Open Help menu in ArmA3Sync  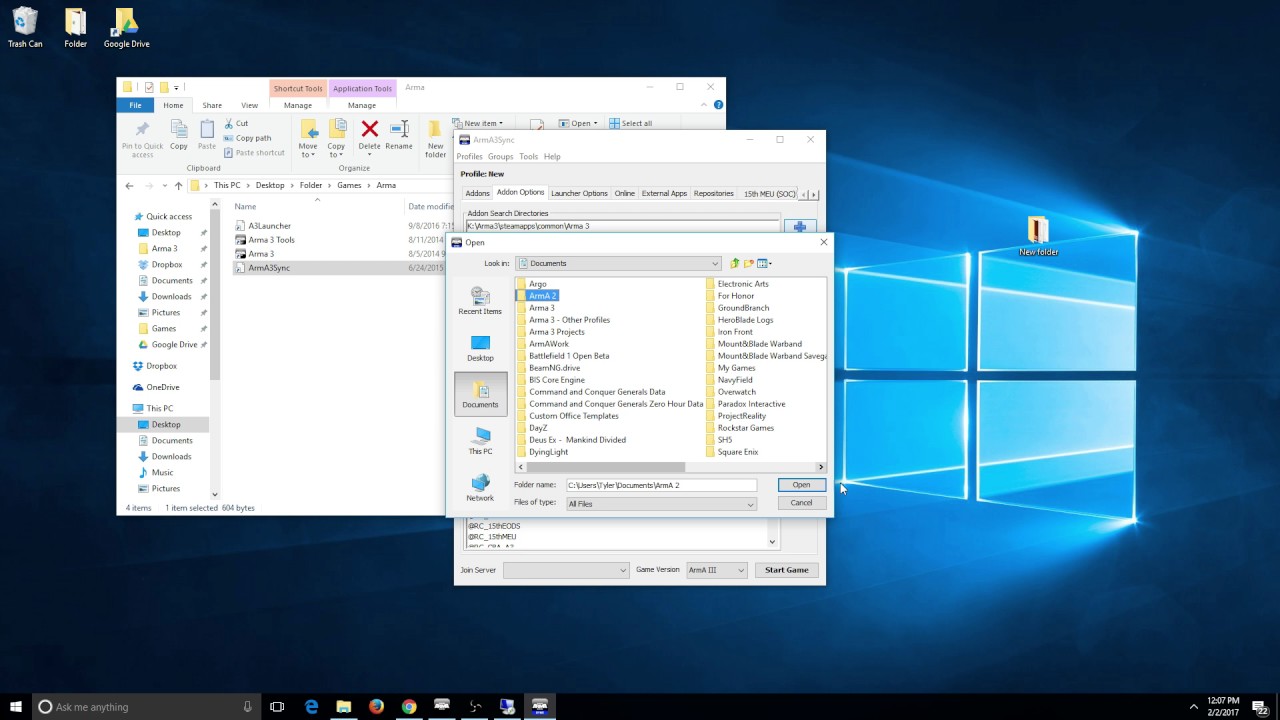click(552, 156)
